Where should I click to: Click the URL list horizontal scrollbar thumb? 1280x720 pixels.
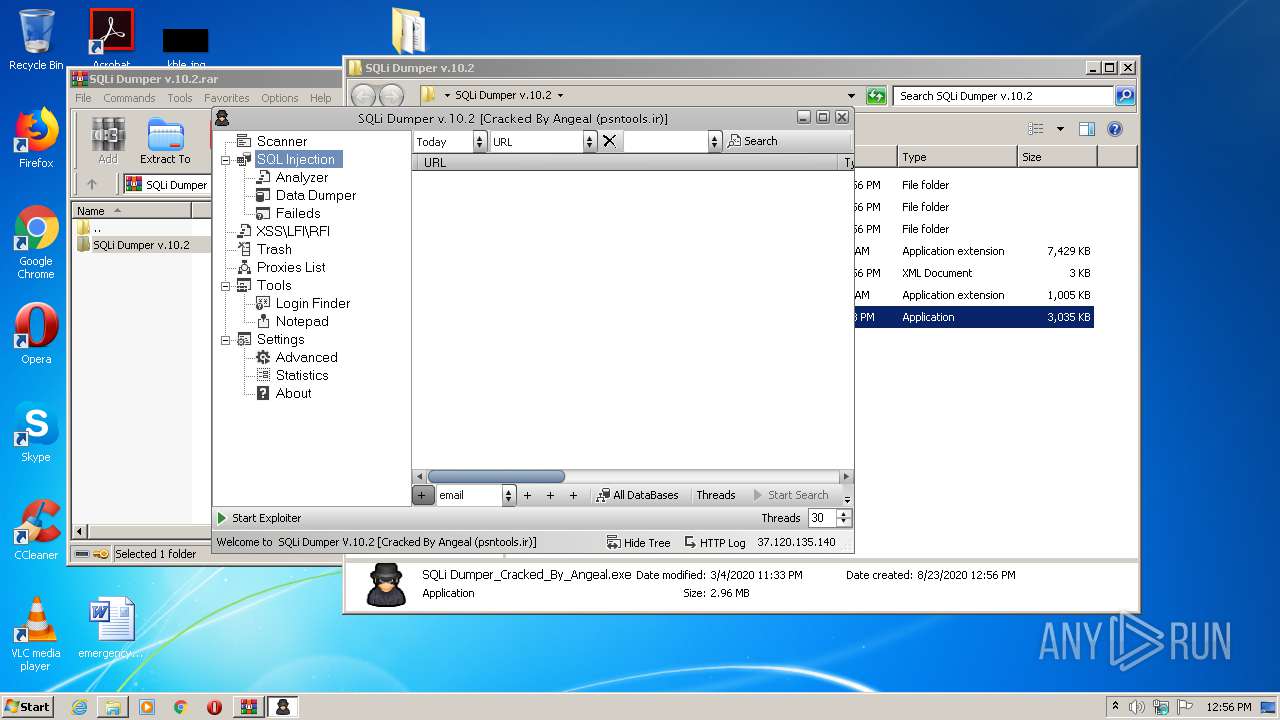496,477
